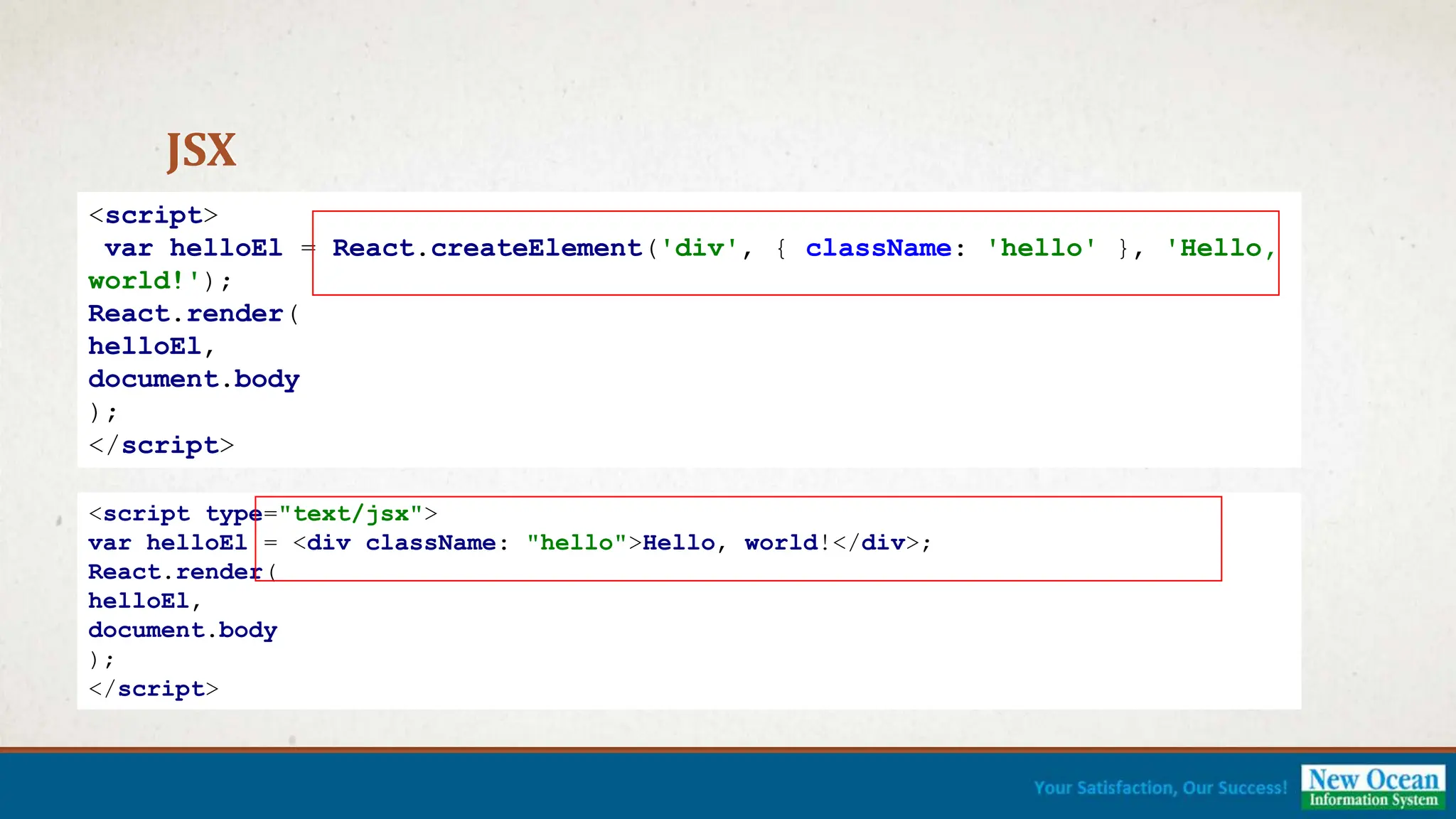Click React.render in the second code block
The image size is (1456, 819).
[175, 572]
